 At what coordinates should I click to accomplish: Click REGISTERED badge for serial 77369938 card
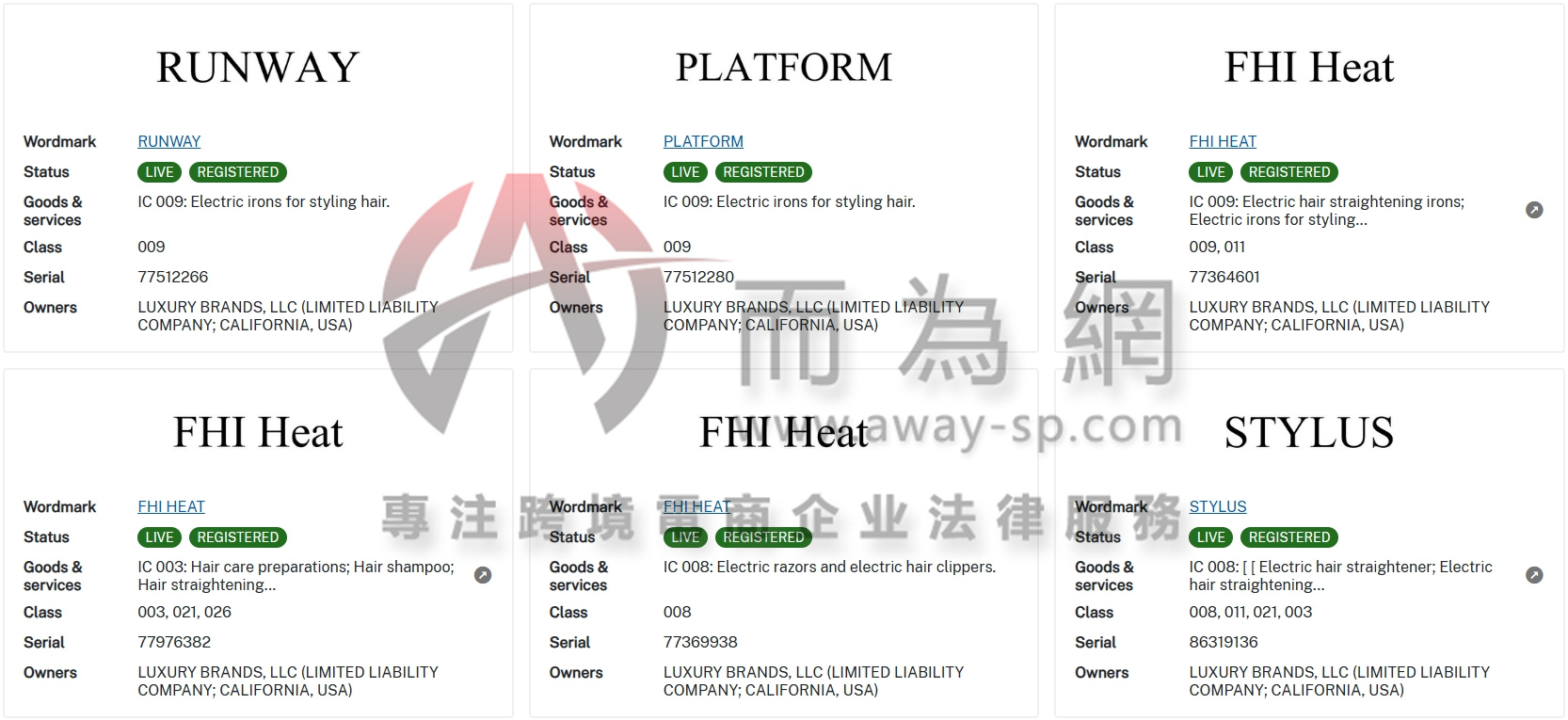tap(763, 537)
